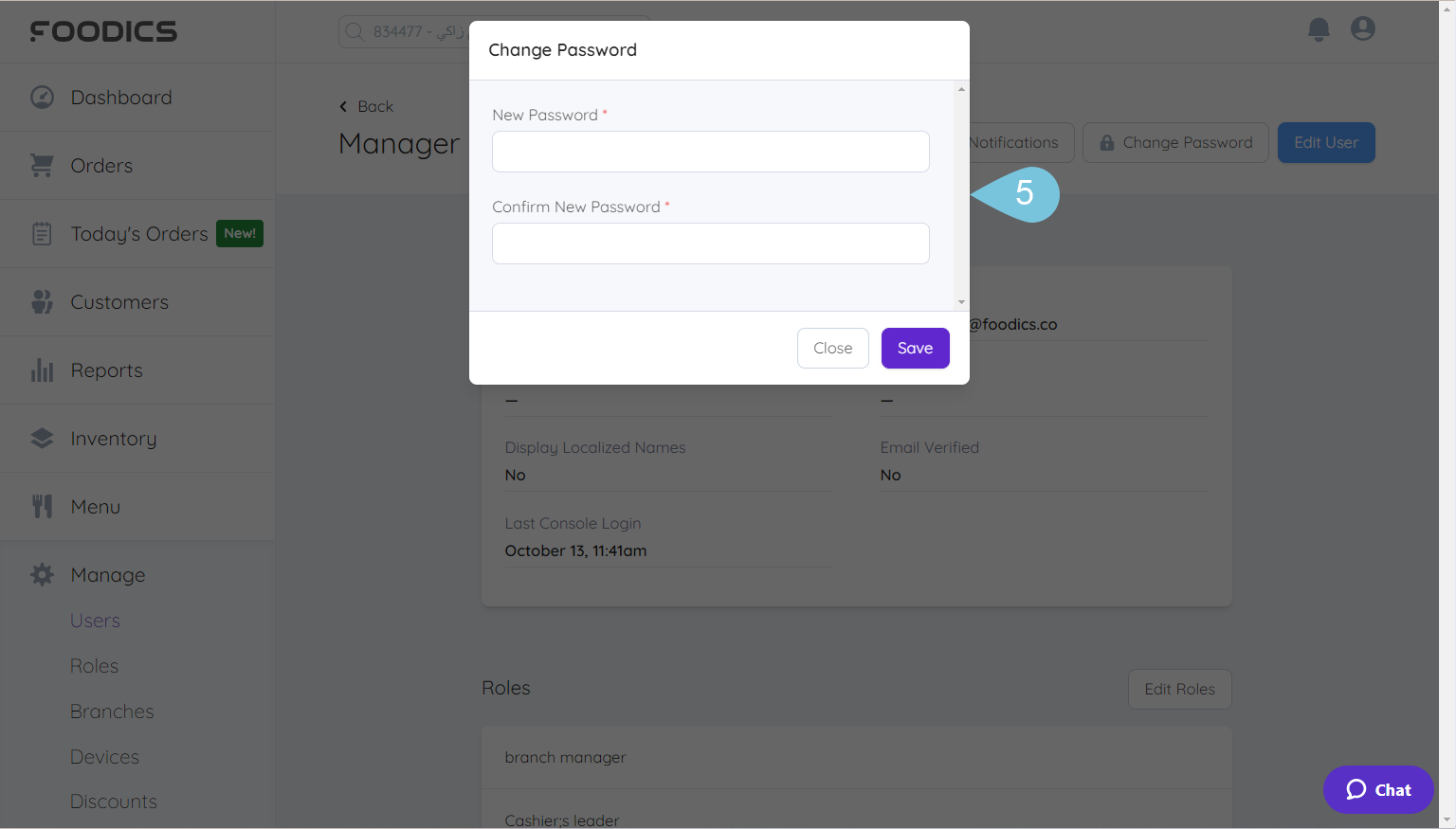Open Manage using the gear icon

click(x=43, y=574)
